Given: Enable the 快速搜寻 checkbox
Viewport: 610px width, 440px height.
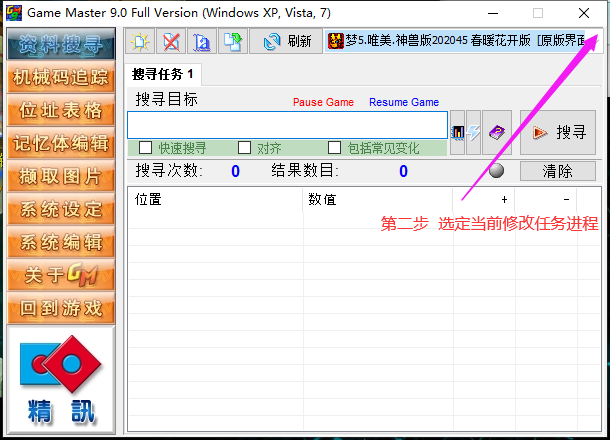Looking at the screenshot, I should pos(145,148).
